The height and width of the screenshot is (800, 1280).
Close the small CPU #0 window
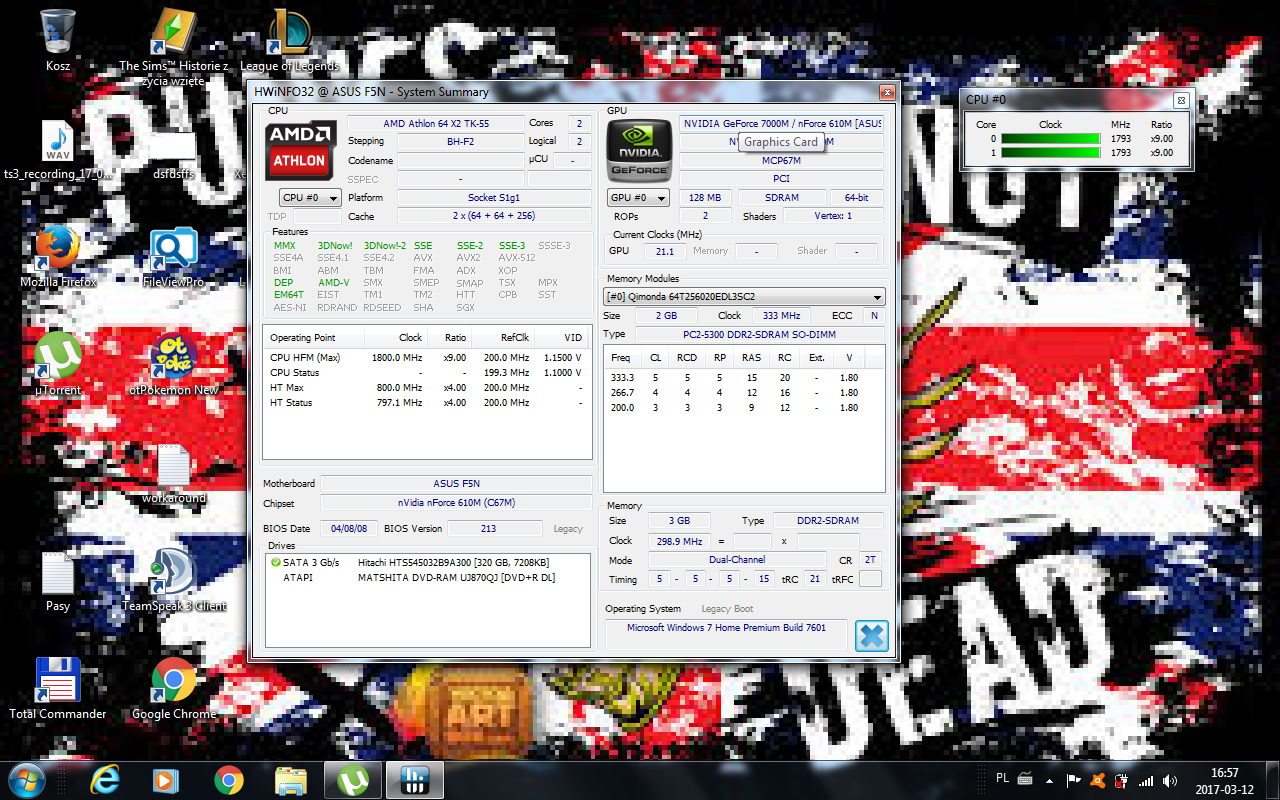(1180, 99)
